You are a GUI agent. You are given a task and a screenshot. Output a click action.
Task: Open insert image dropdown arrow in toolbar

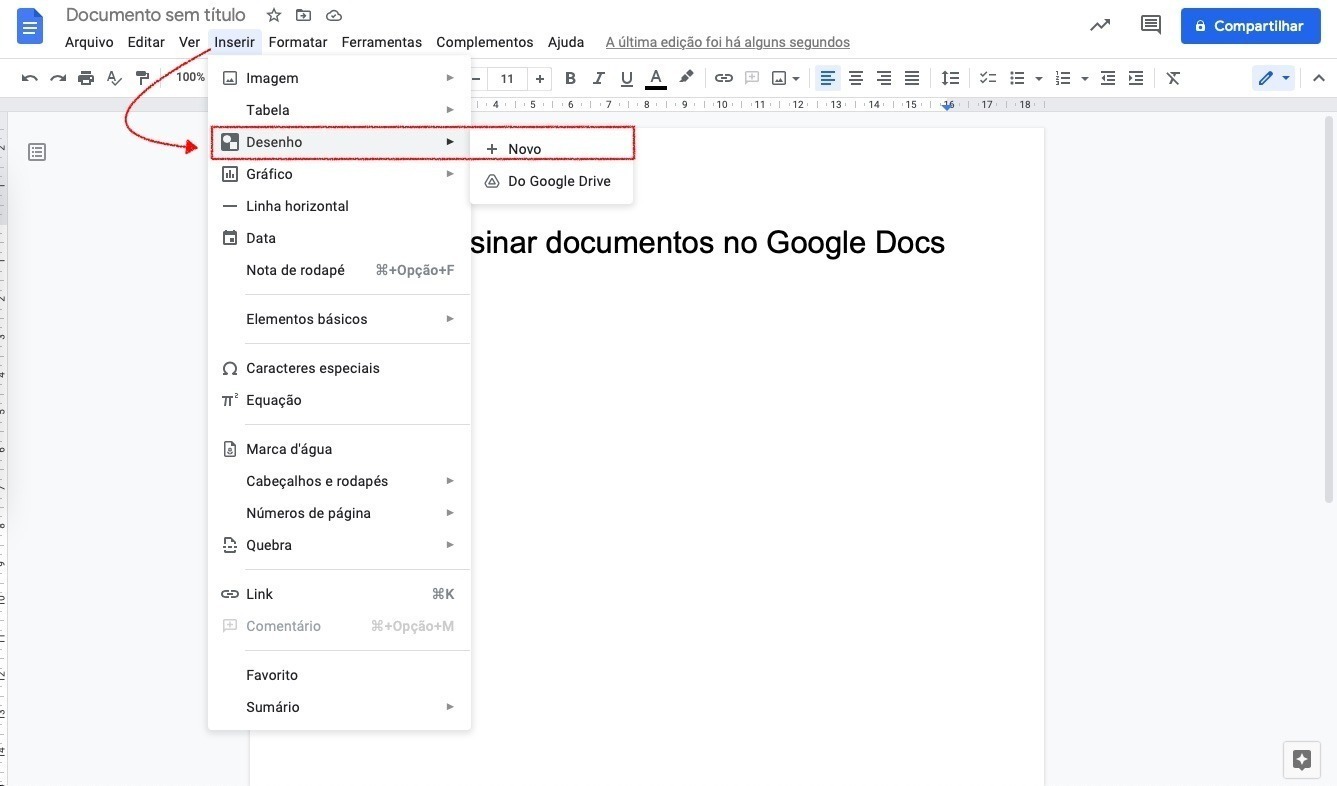tap(796, 78)
